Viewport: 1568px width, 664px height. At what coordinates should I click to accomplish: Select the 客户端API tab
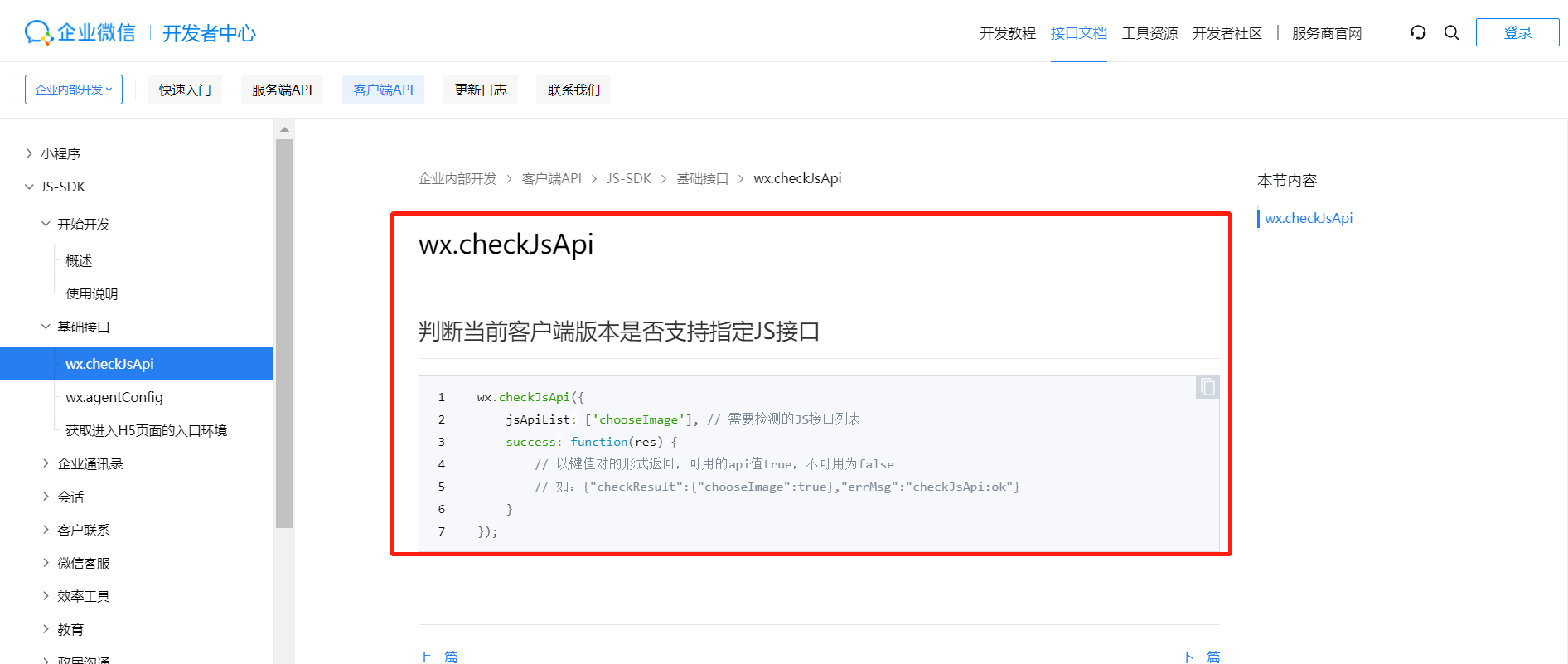click(383, 90)
